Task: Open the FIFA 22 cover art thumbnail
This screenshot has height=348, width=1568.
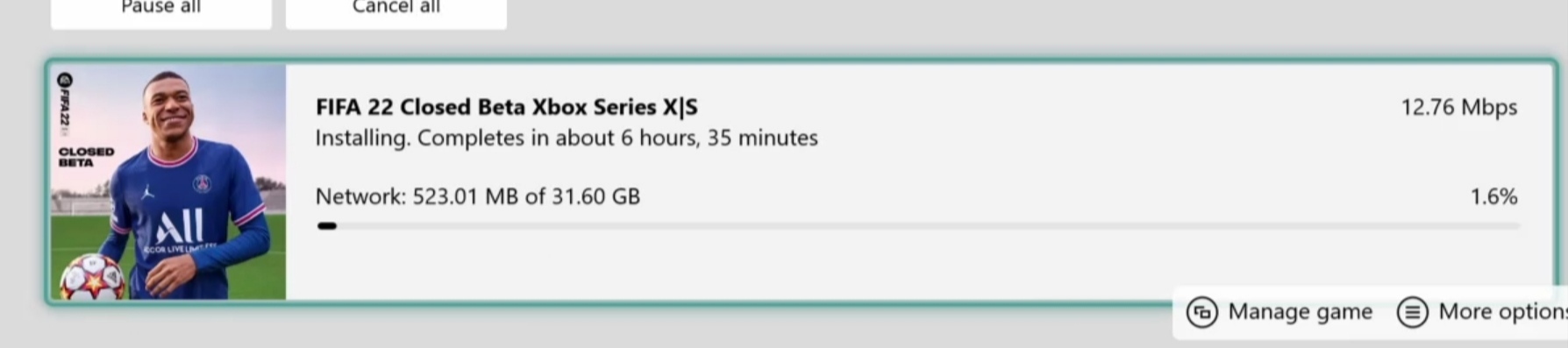Action: (x=168, y=182)
